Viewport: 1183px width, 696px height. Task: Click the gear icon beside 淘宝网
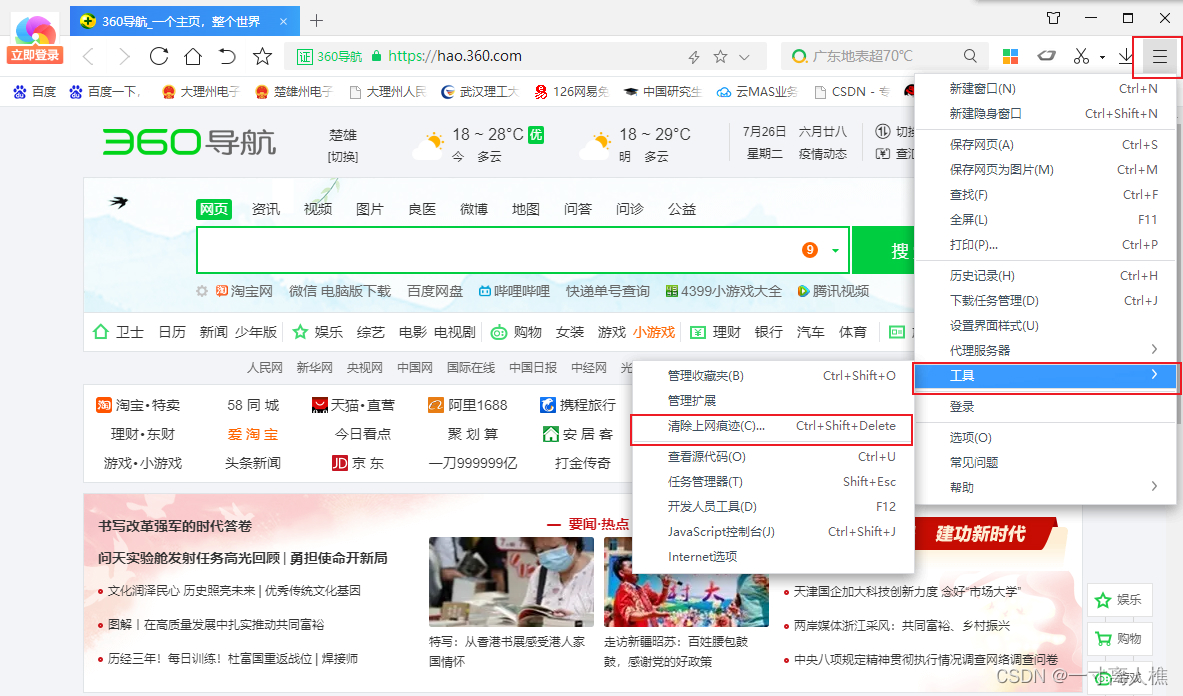[201, 291]
